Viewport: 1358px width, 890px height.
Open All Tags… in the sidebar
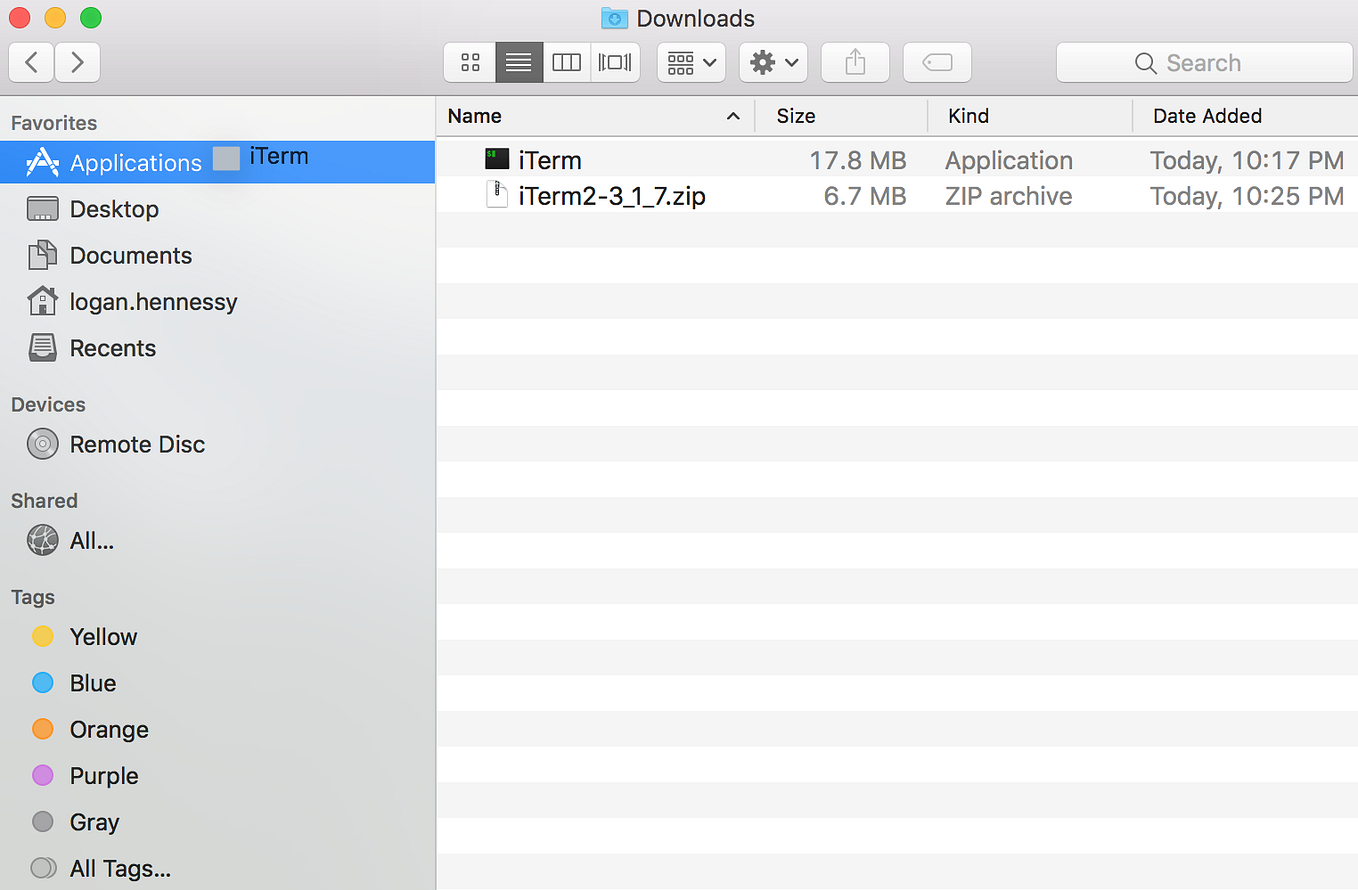217,869
